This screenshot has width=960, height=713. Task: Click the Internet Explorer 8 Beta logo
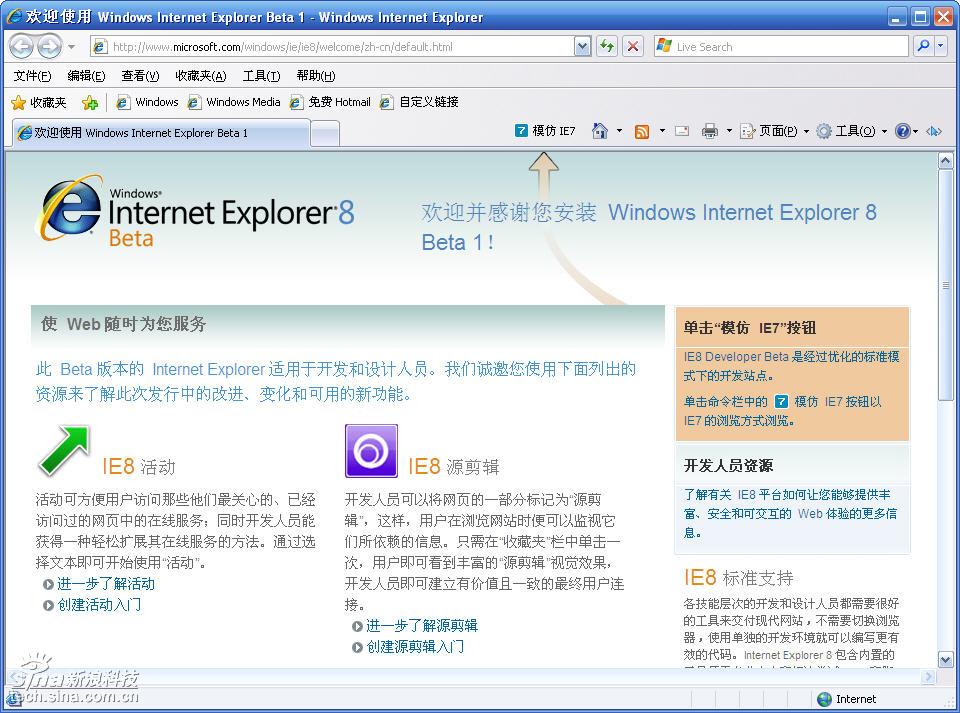tap(196, 209)
